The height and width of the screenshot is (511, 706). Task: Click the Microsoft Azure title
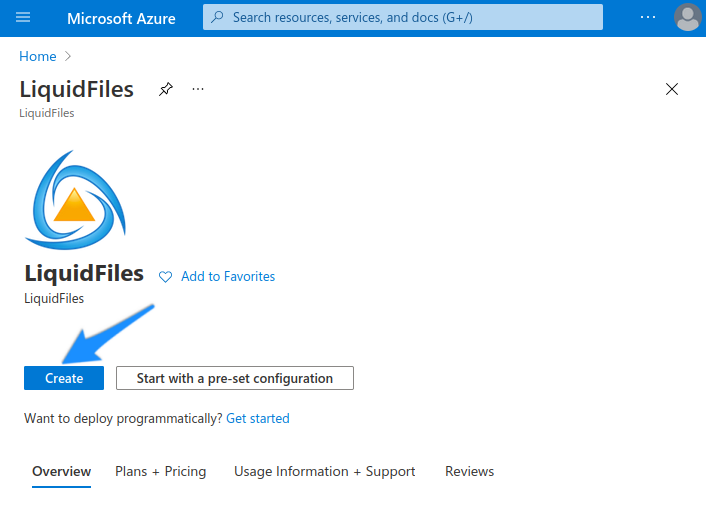coord(121,18)
